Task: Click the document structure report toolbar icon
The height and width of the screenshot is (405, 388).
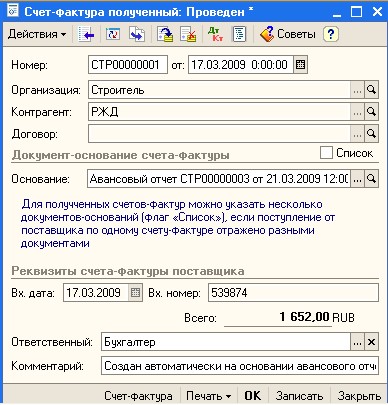Action: 239,34
